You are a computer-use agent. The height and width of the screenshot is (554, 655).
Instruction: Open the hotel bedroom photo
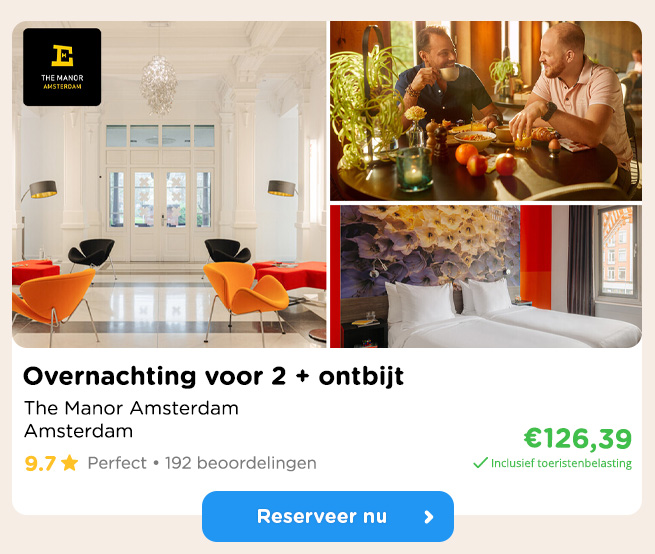[486, 276]
